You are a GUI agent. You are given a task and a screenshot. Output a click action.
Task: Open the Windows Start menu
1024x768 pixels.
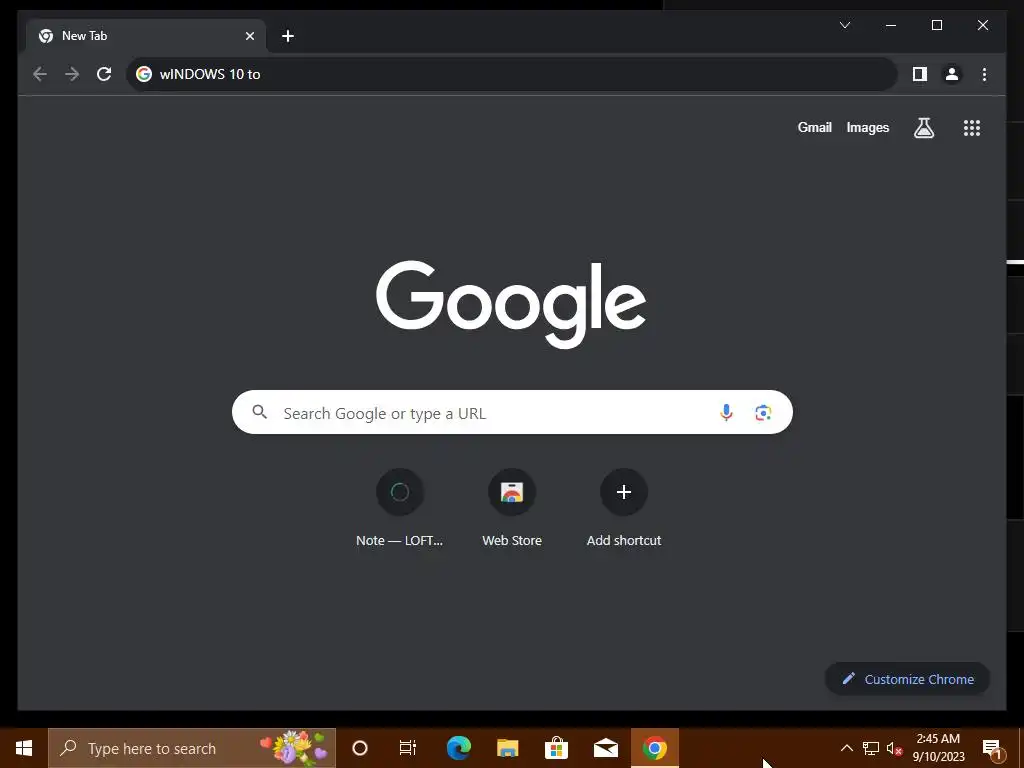pyautogui.click(x=24, y=748)
